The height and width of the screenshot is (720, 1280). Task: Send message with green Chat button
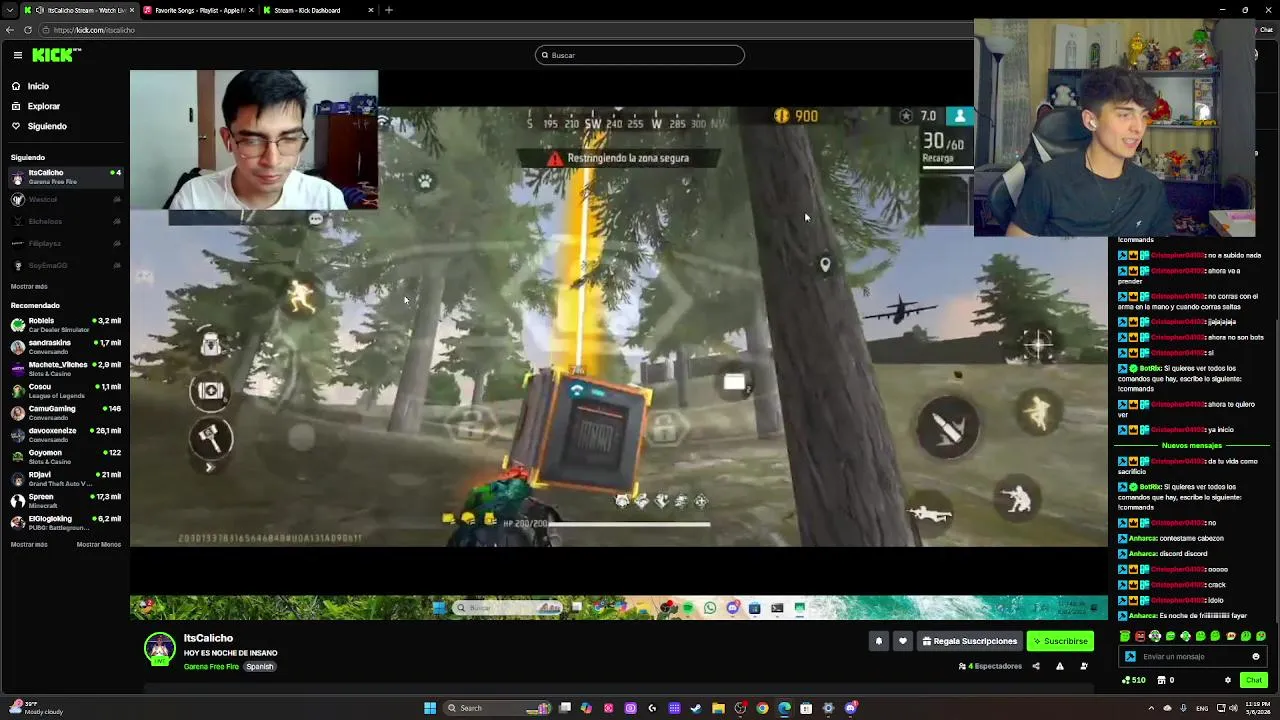coord(1253,680)
